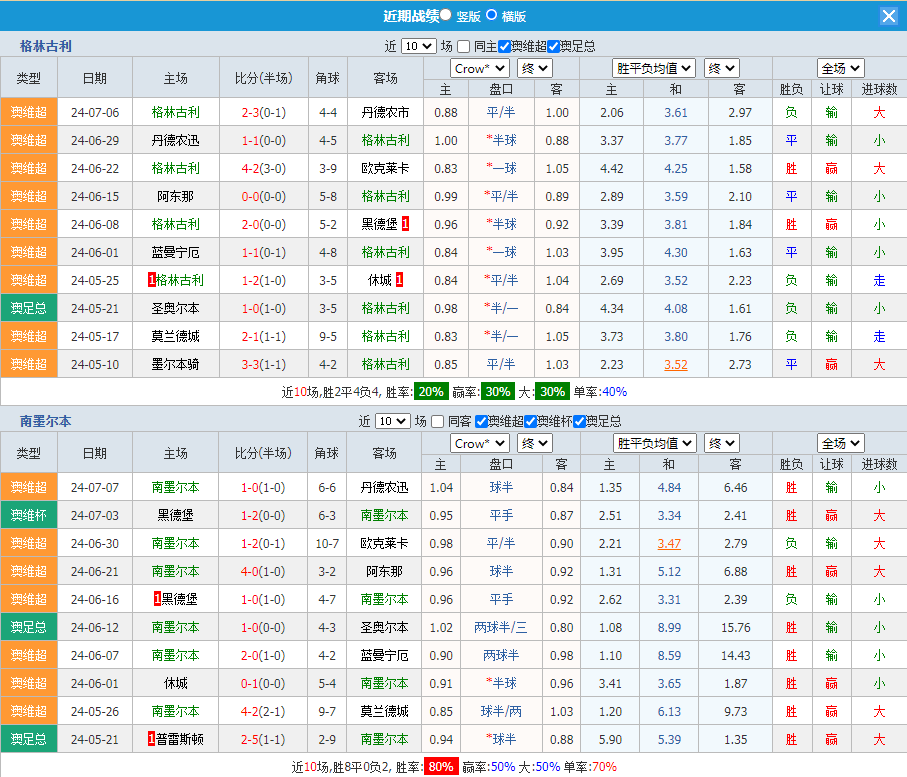Image resolution: width=907 pixels, height=777 pixels.
Task: Select the 竖版 layout radio button
Action: (446, 15)
